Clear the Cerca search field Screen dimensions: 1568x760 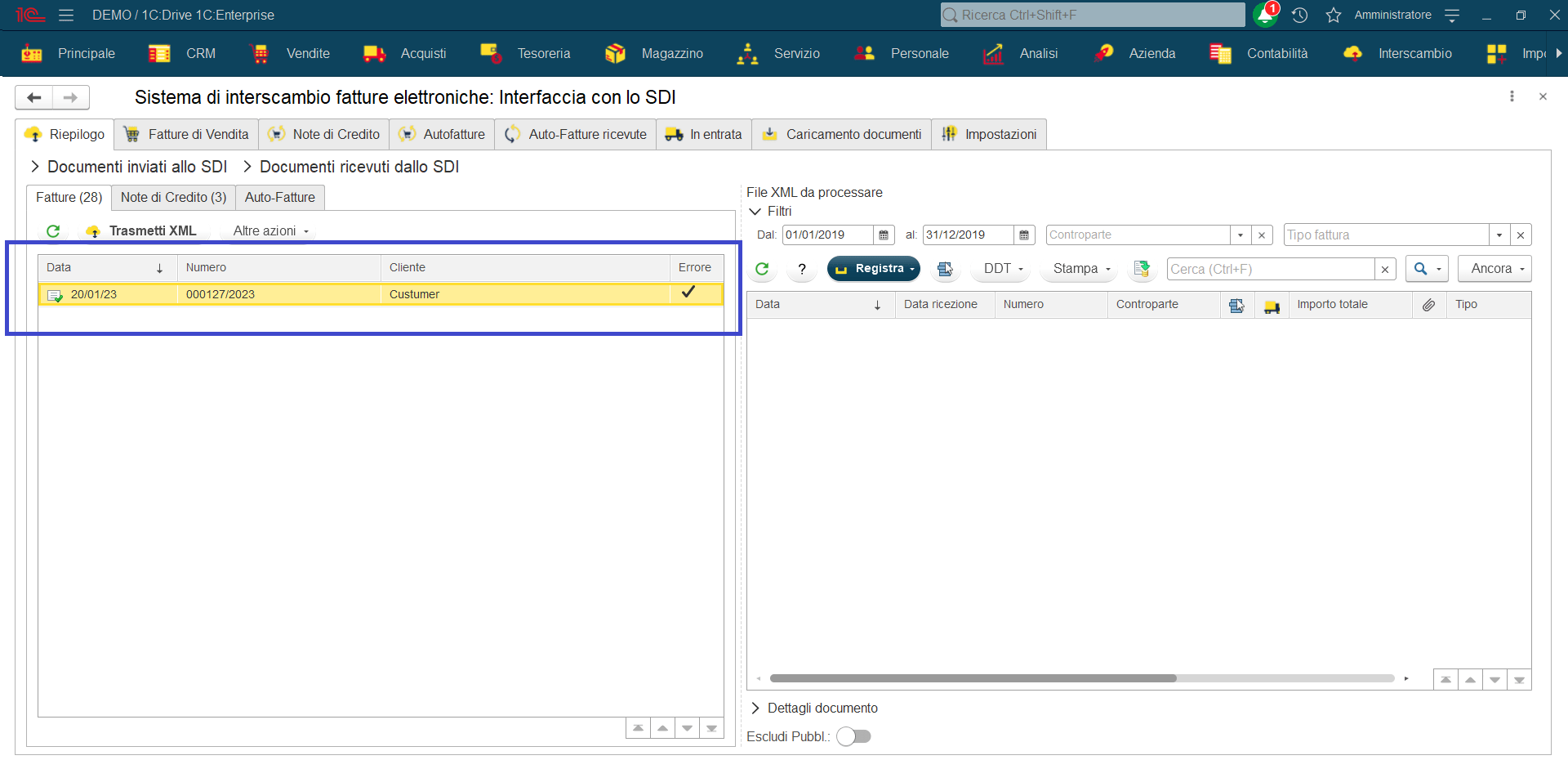click(x=1385, y=269)
